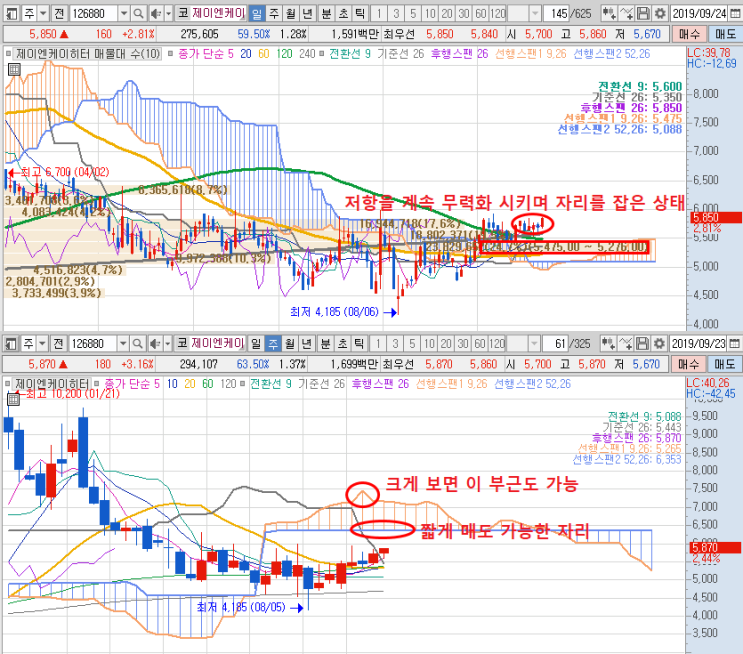This screenshot has height=654, width=743.
Task: Add candlestick chart icon in top toolbar
Action: tap(609, 13)
